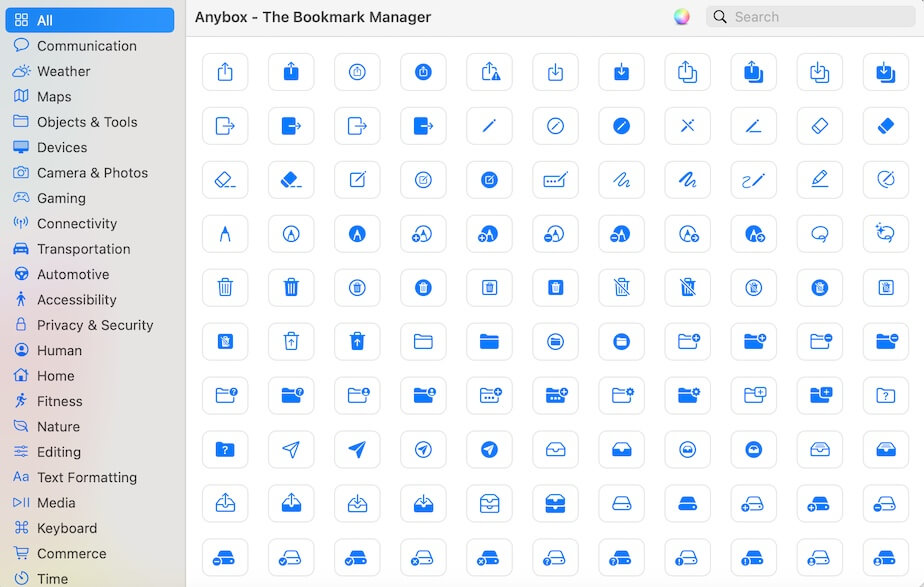Click the eraser icon
924x587 pixels.
coord(819,126)
